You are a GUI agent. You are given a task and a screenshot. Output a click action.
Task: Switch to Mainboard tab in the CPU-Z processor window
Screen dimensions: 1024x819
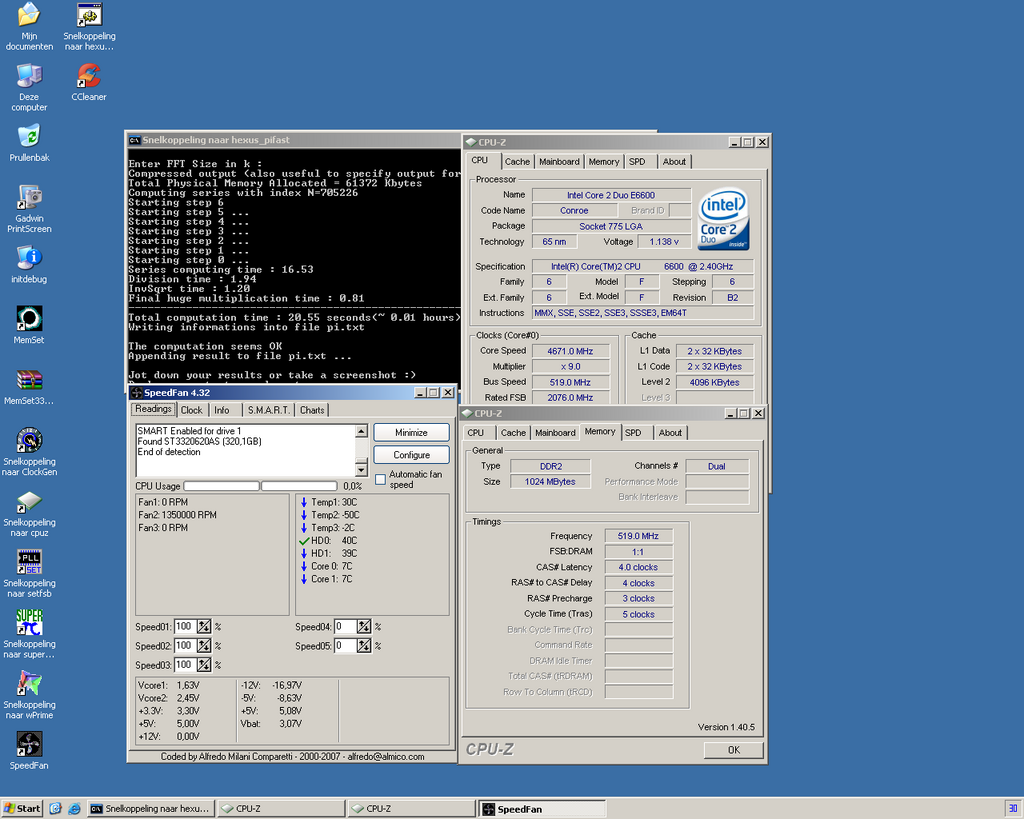(559, 161)
